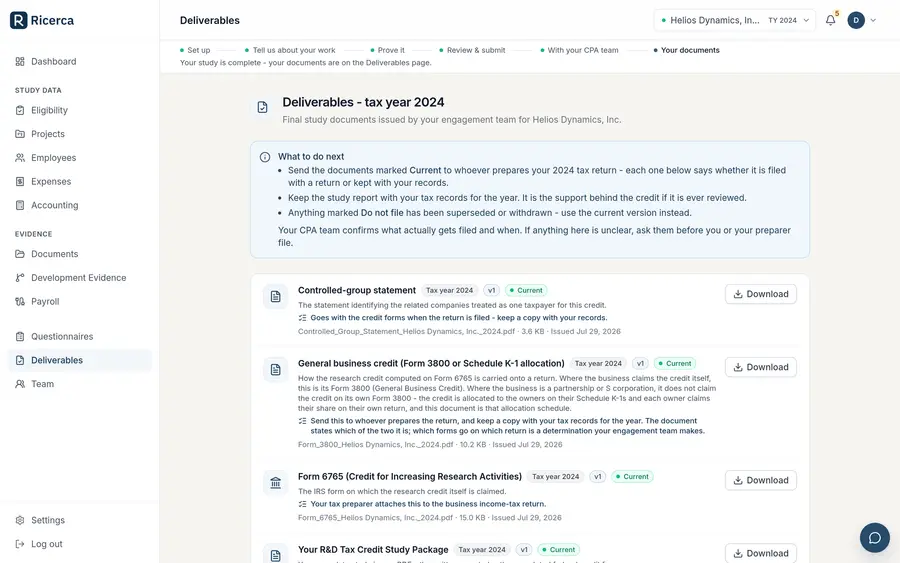The width and height of the screenshot is (900, 563).
Task: Download the Controlled-group statement
Action: click(x=761, y=294)
